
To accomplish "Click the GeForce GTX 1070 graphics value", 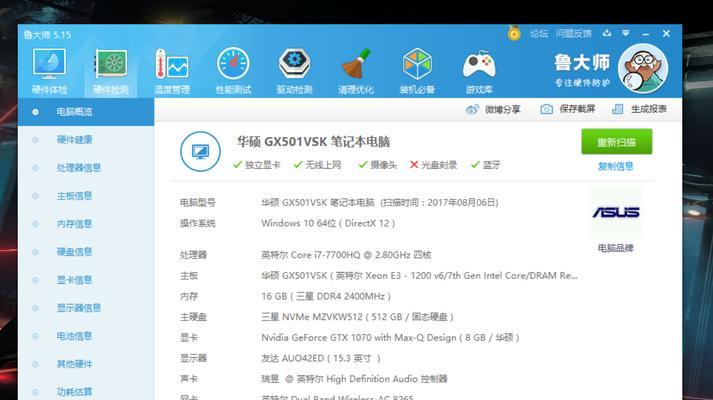I will point(390,338).
